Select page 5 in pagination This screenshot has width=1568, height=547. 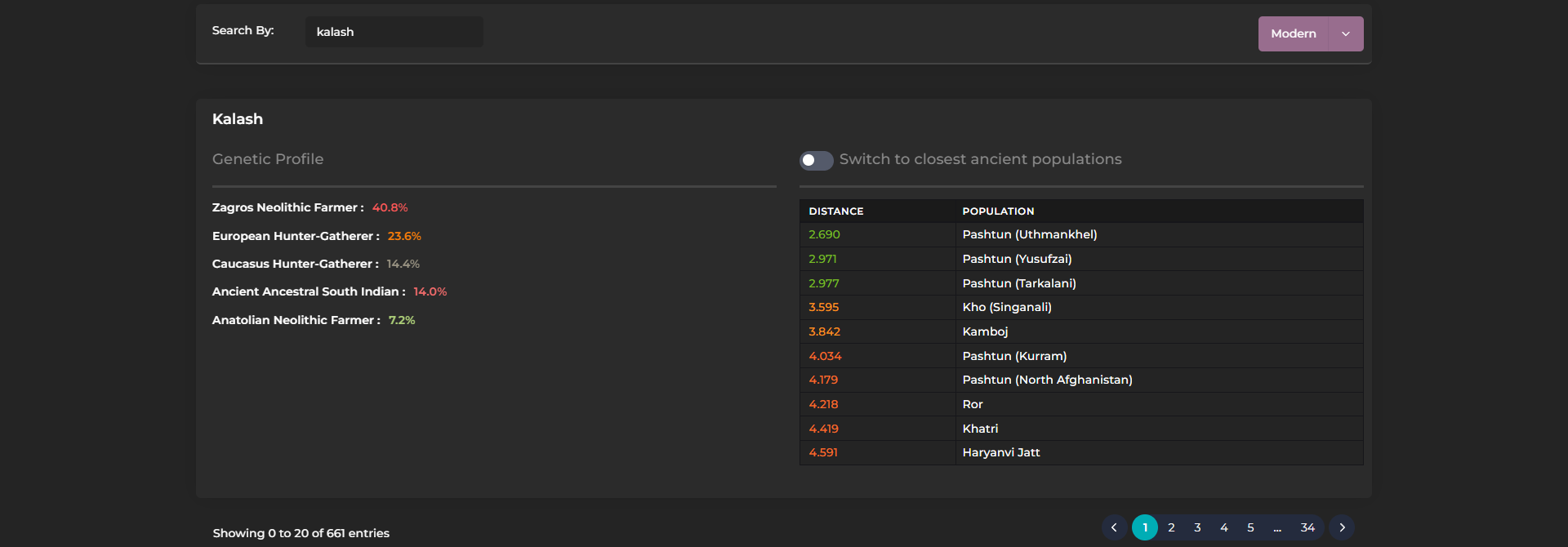pyautogui.click(x=1250, y=527)
